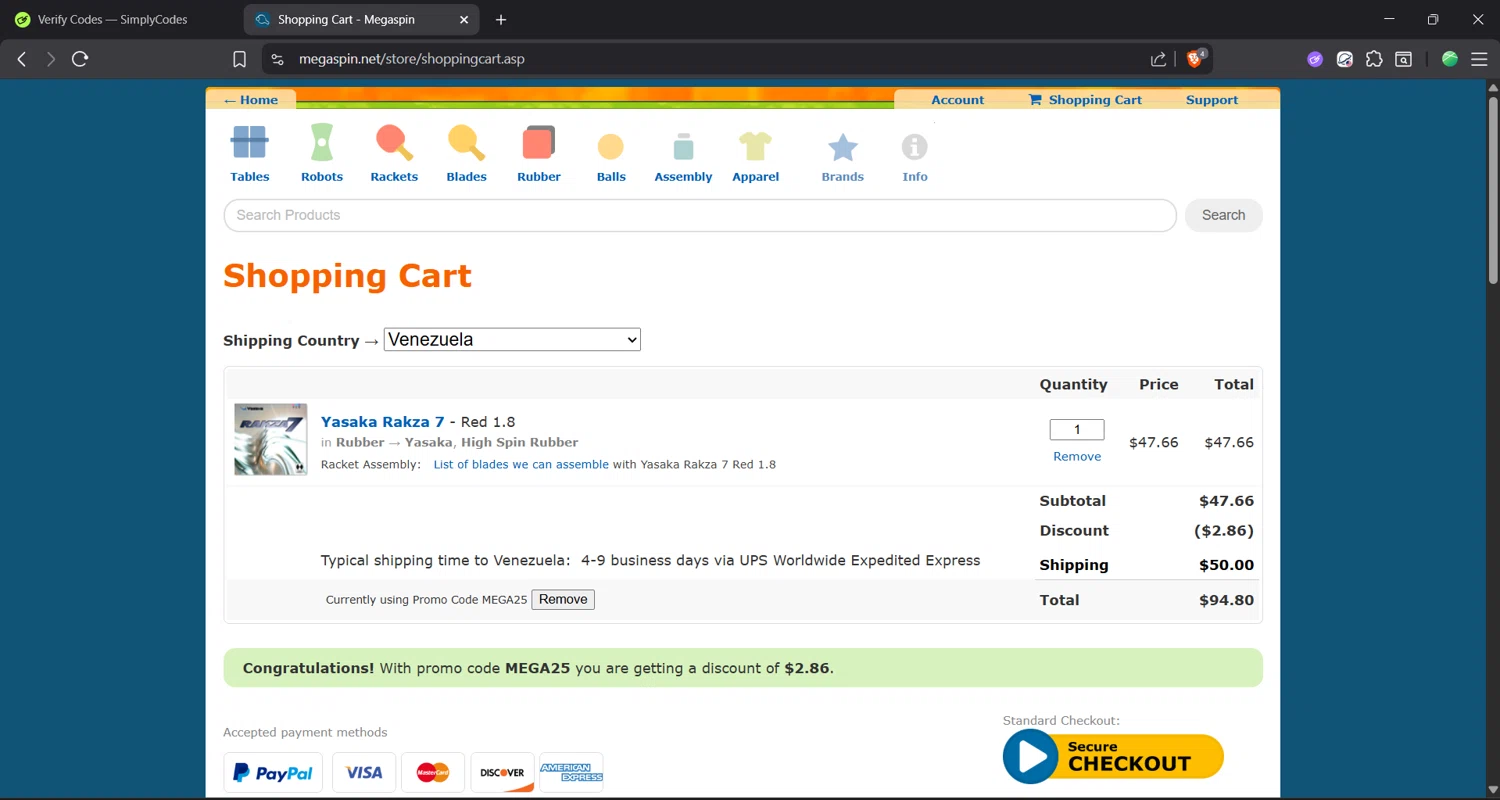Viewport: 1500px width, 800px height.
Task: Click the sidebar panel toolbar icon
Action: (1404, 59)
